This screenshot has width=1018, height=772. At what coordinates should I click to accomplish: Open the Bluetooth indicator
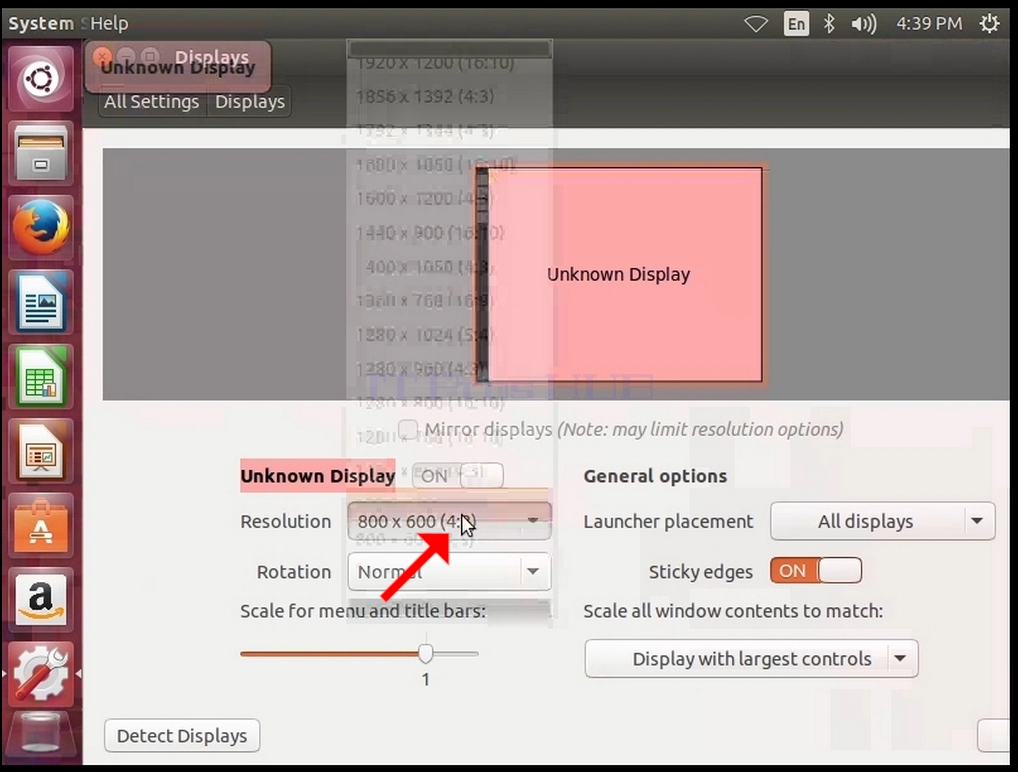pyautogui.click(x=829, y=24)
